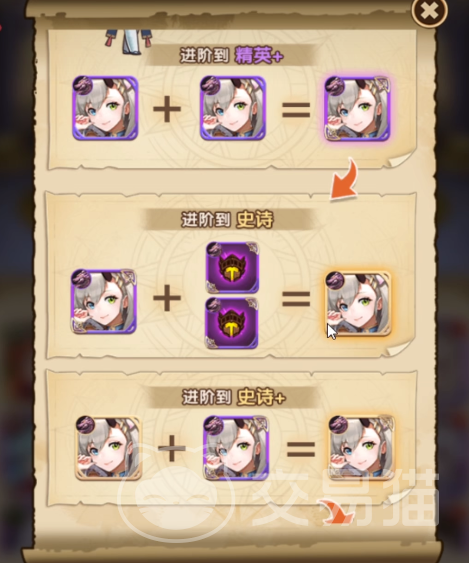
Task: Select first hero portrait in 精英+ row
Action: click(105, 108)
